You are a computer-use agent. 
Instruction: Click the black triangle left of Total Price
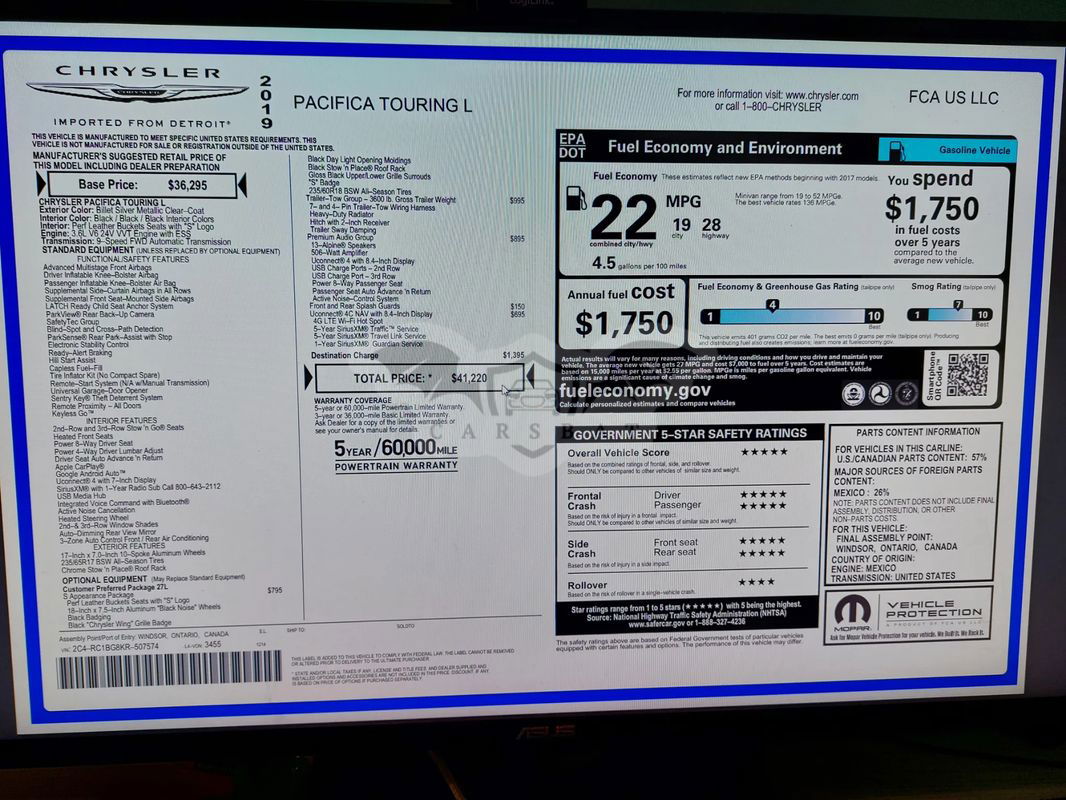(x=308, y=378)
